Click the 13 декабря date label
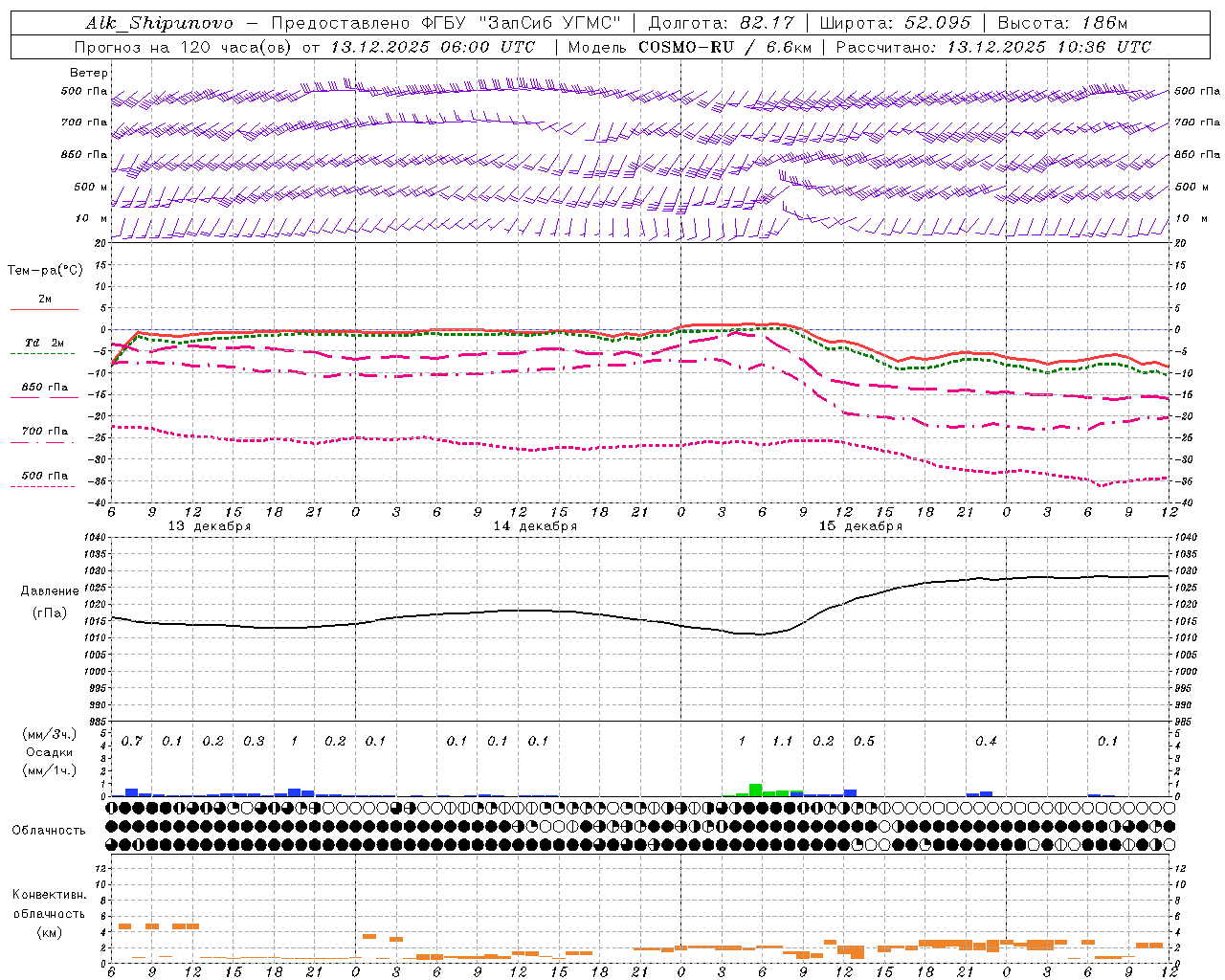Image resolution: width=1225 pixels, height=980 pixels. [210, 526]
